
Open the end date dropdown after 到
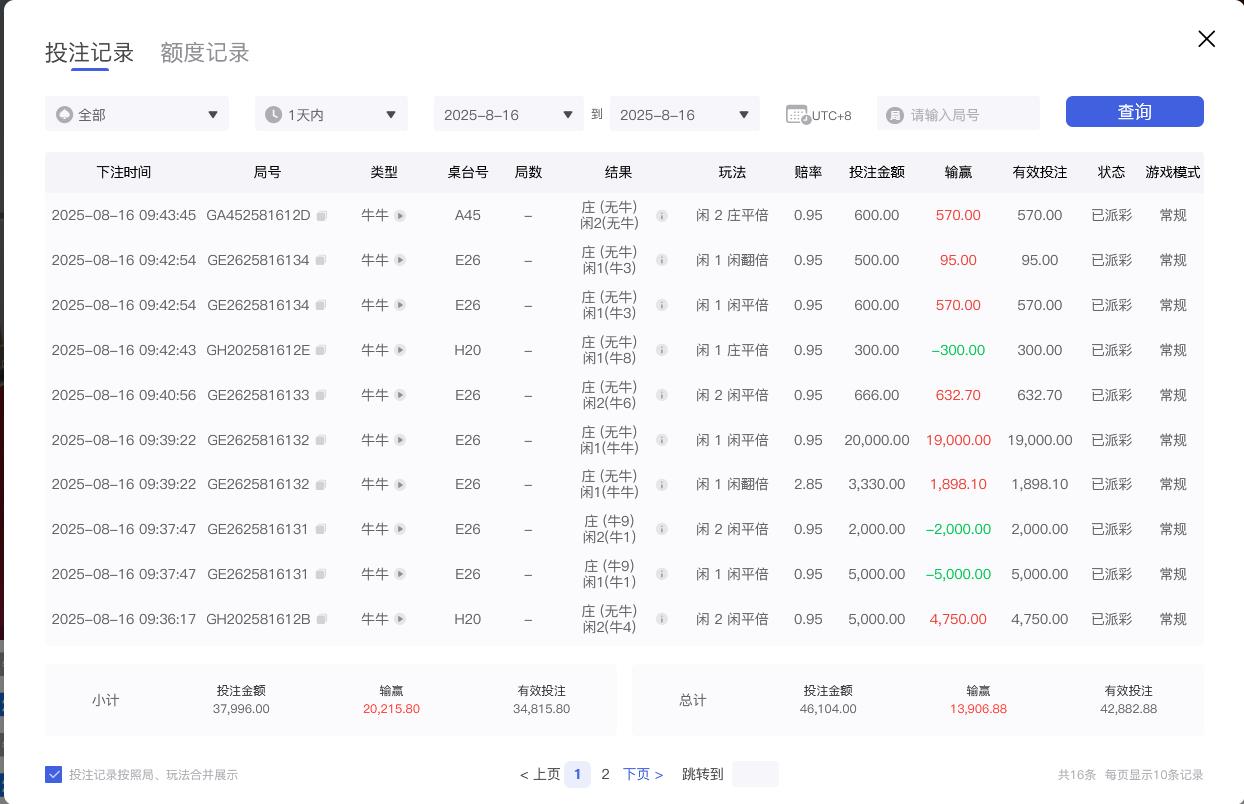pyautogui.click(x=684, y=115)
